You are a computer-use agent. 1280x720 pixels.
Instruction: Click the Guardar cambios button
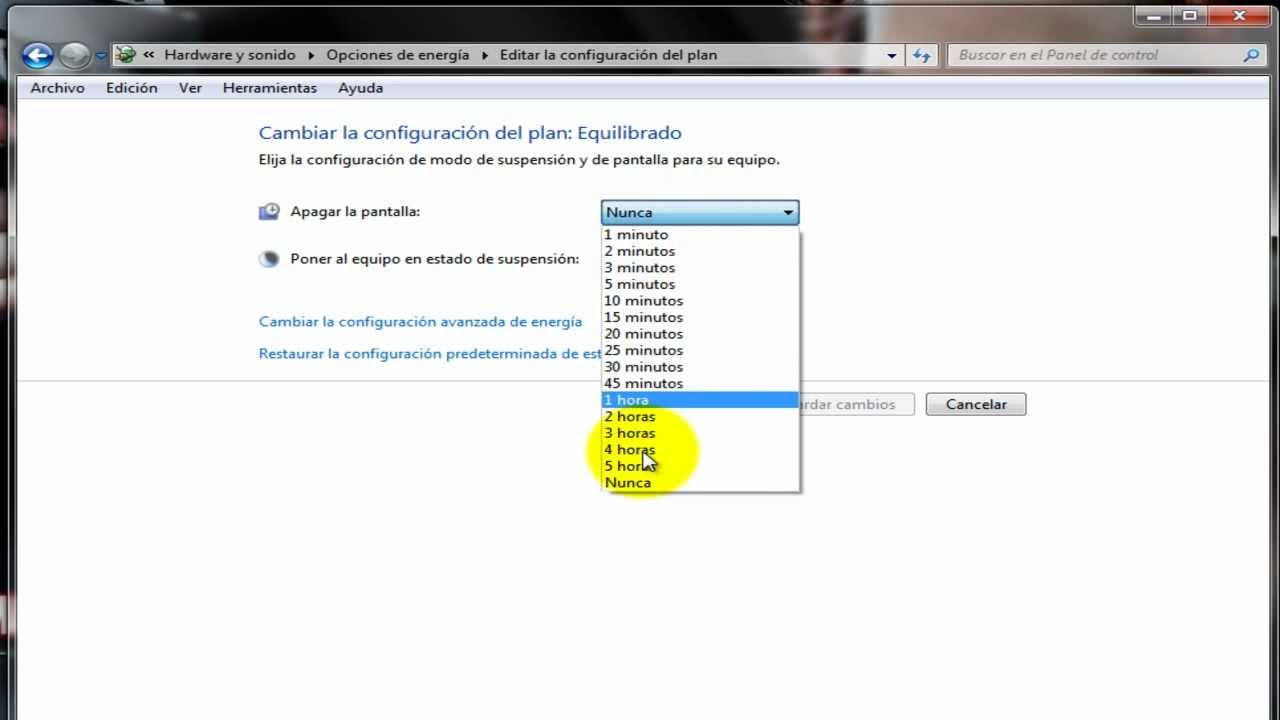click(x=857, y=404)
